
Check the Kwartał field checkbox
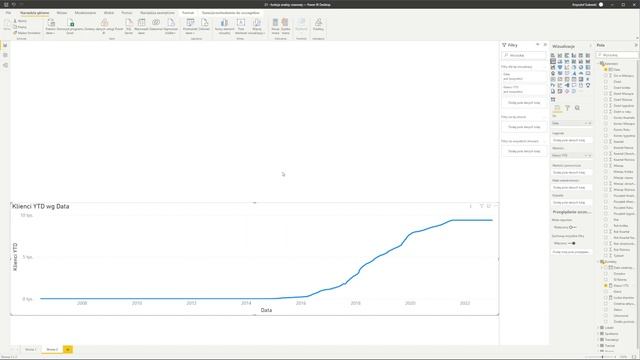point(606,142)
